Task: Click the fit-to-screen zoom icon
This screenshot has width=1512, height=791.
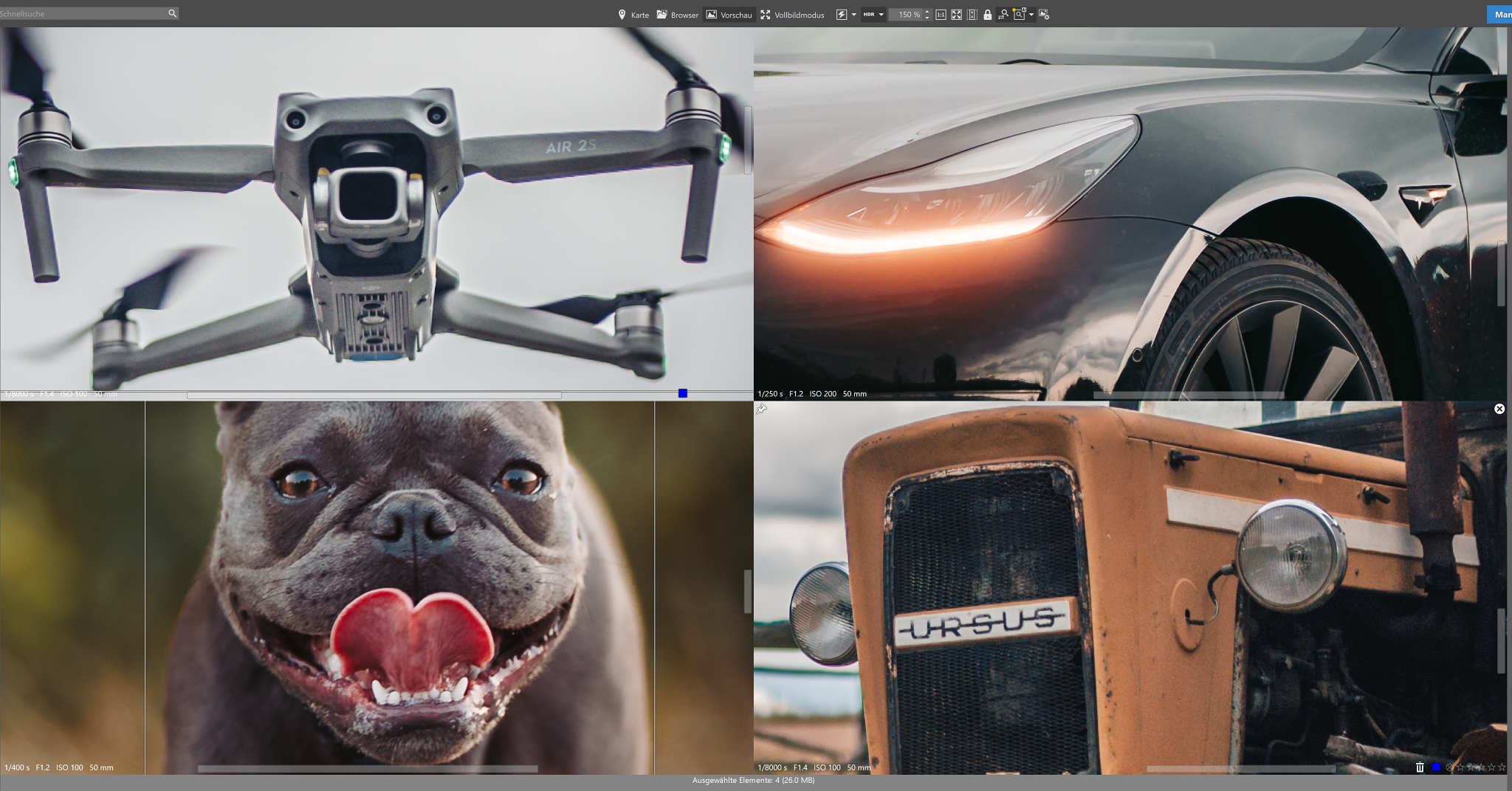Action: pos(956,15)
